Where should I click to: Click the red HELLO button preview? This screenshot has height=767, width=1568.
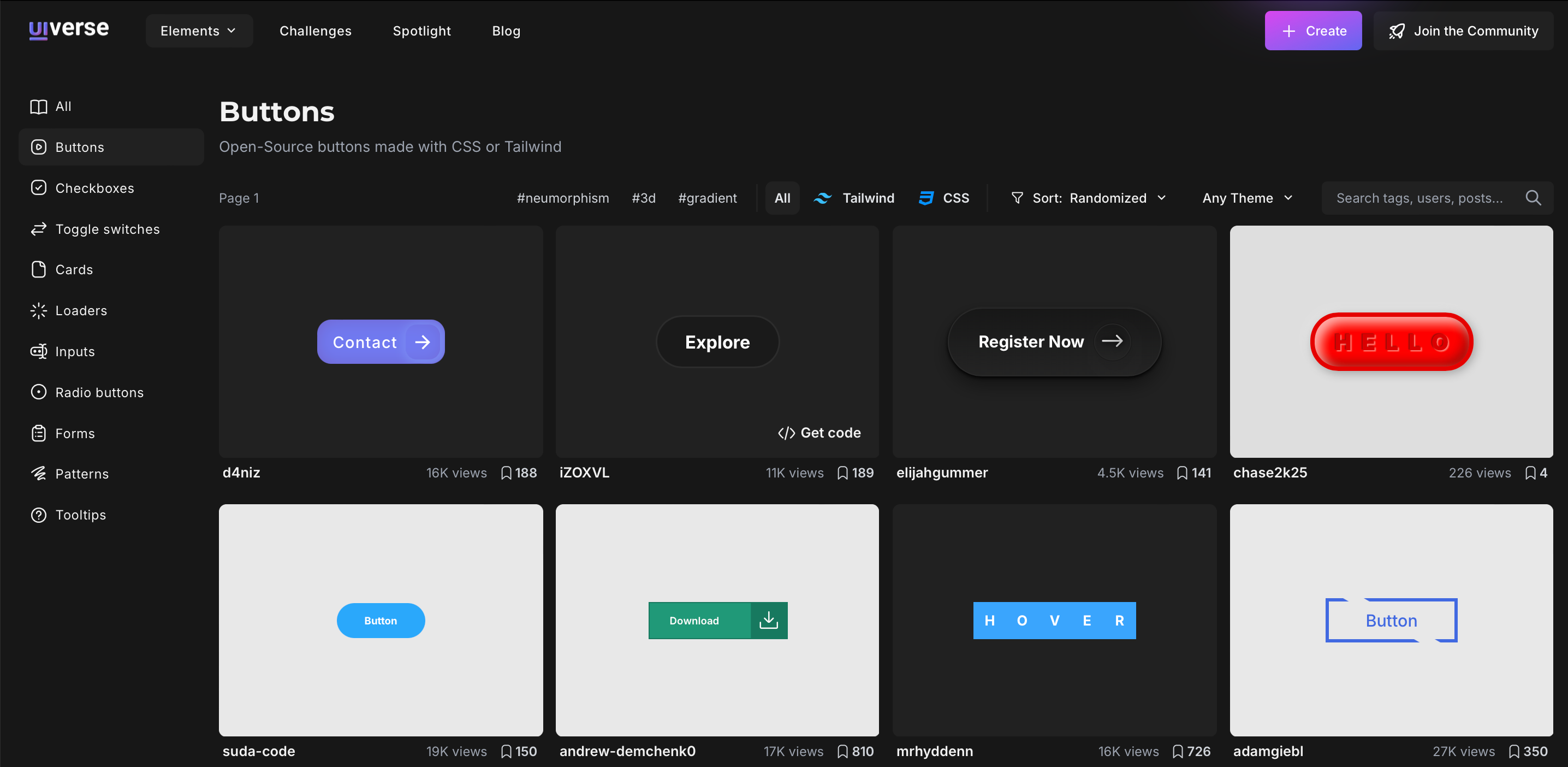(1392, 342)
